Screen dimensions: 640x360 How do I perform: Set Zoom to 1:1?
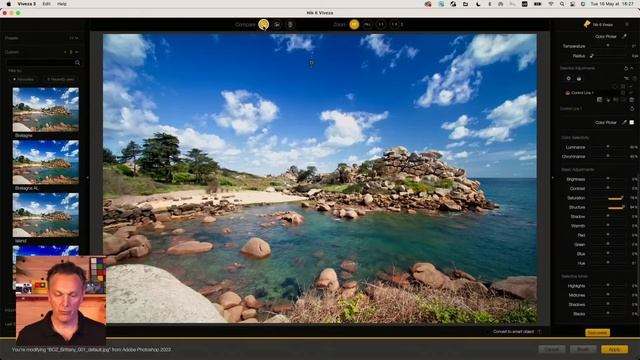pos(381,24)
